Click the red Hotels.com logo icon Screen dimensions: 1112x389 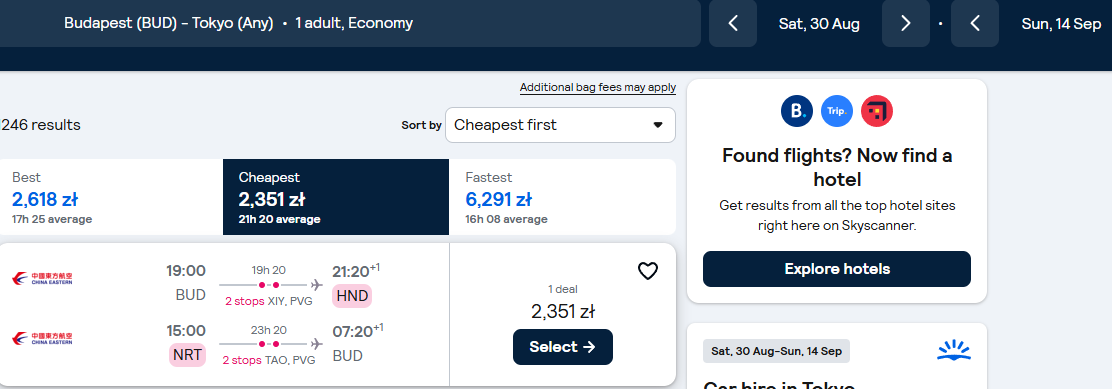click(877, 111)
